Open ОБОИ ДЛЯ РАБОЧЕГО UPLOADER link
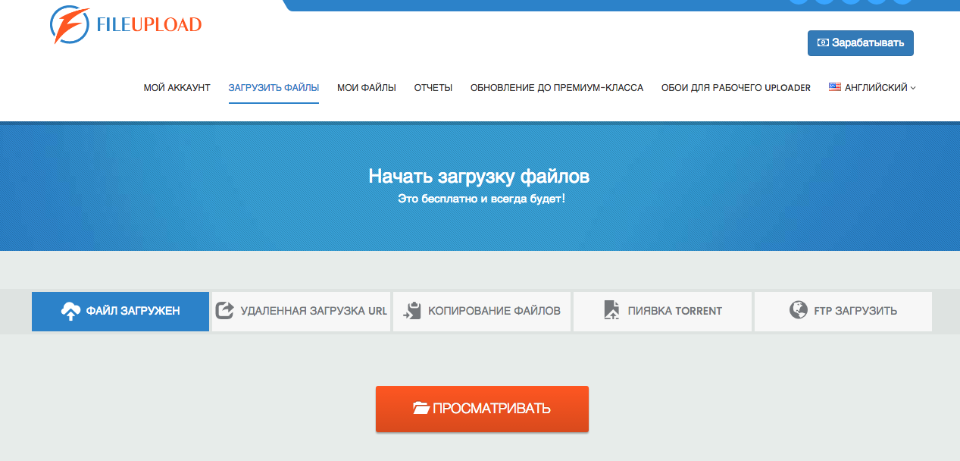The height and width of the screenshot is (461, 960). point(735,88)
